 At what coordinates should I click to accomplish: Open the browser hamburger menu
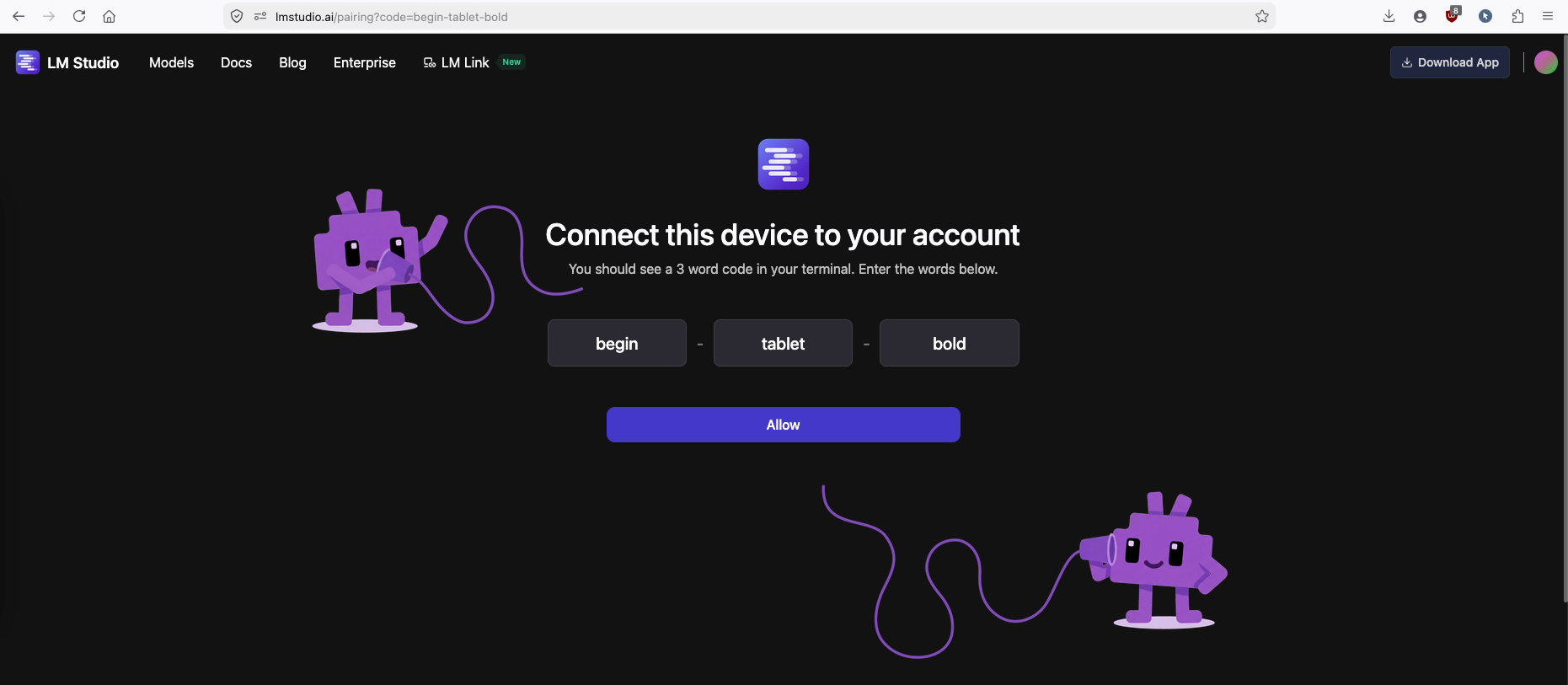1547,17
